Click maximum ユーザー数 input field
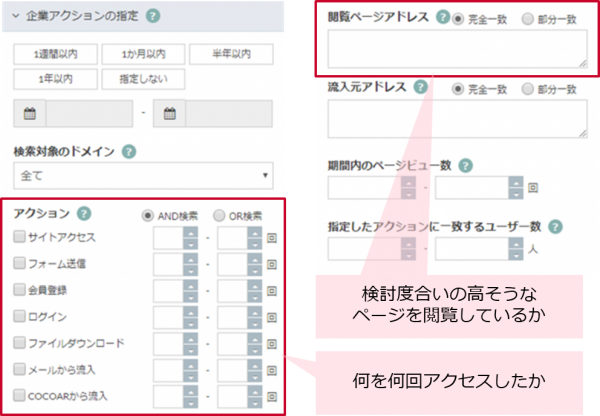 [x=472, y=249]
